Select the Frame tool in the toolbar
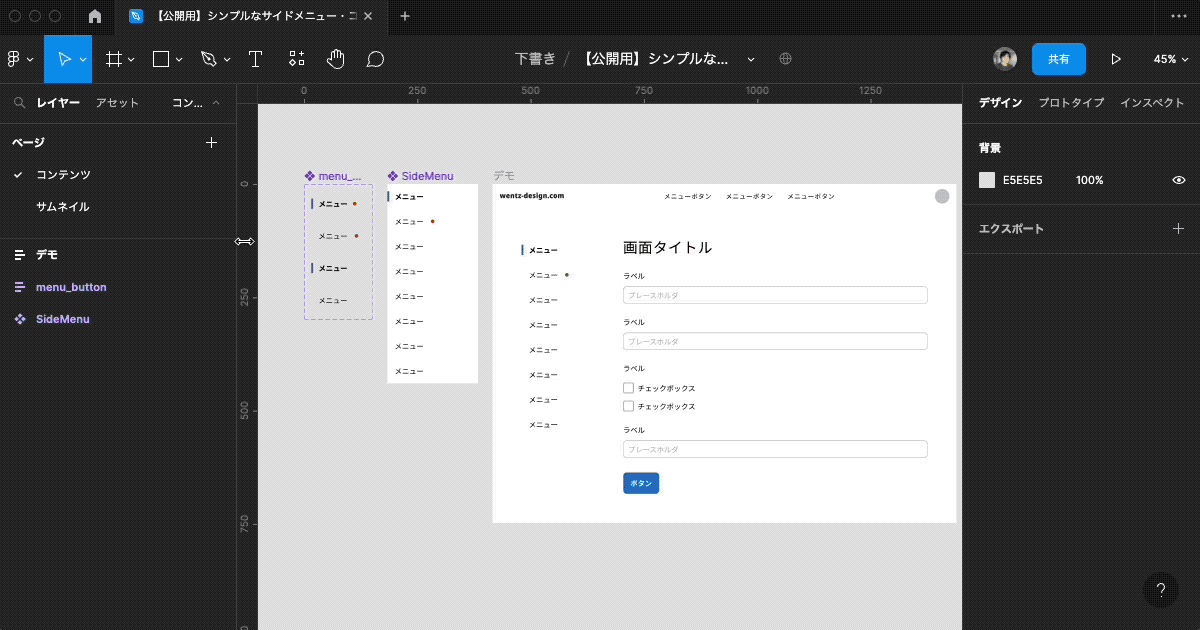1200x630 pixels. click(113, 59)
